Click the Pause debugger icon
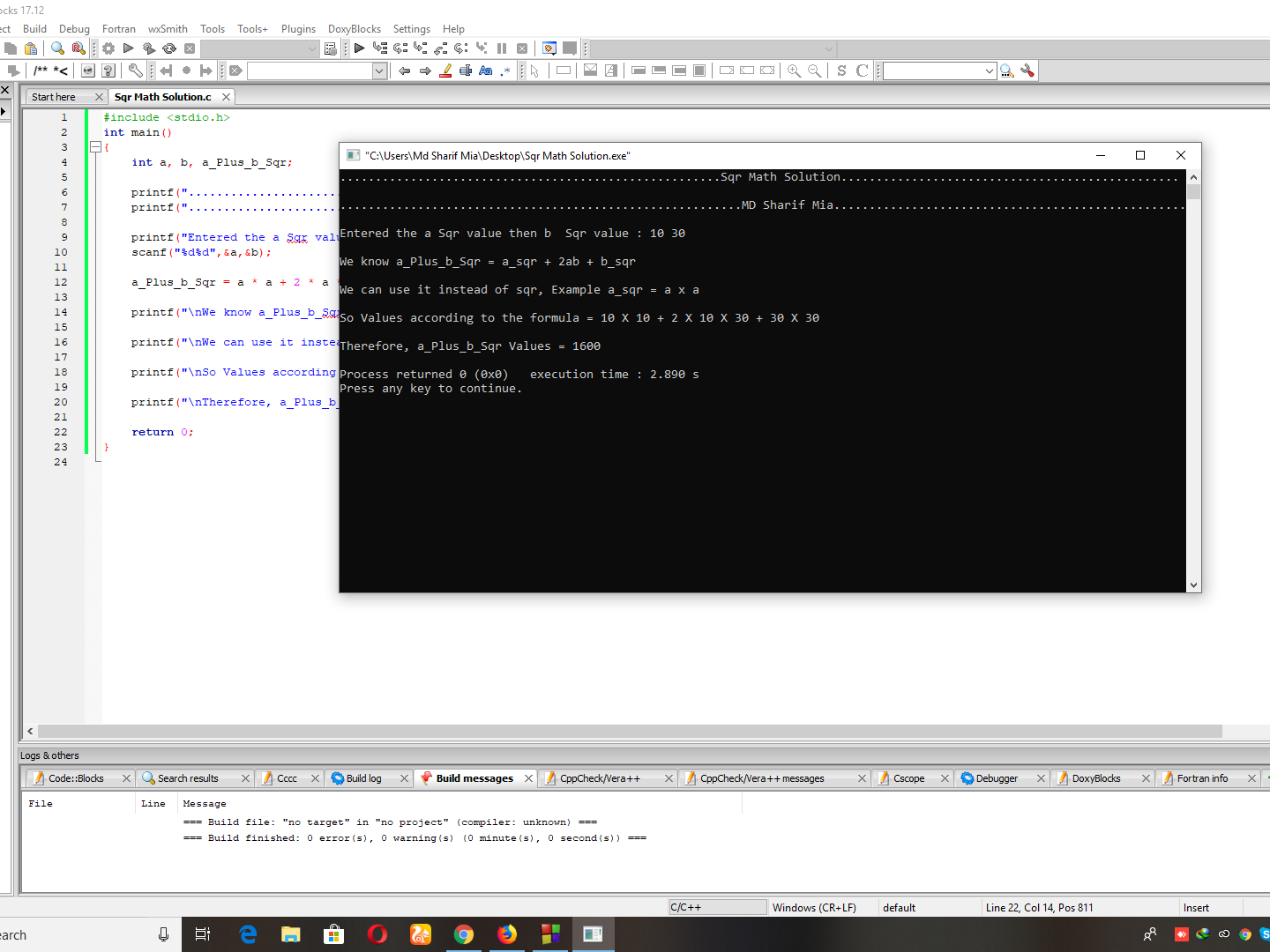The height and width of the screenshot is (952, 1270). pos(502,48)
